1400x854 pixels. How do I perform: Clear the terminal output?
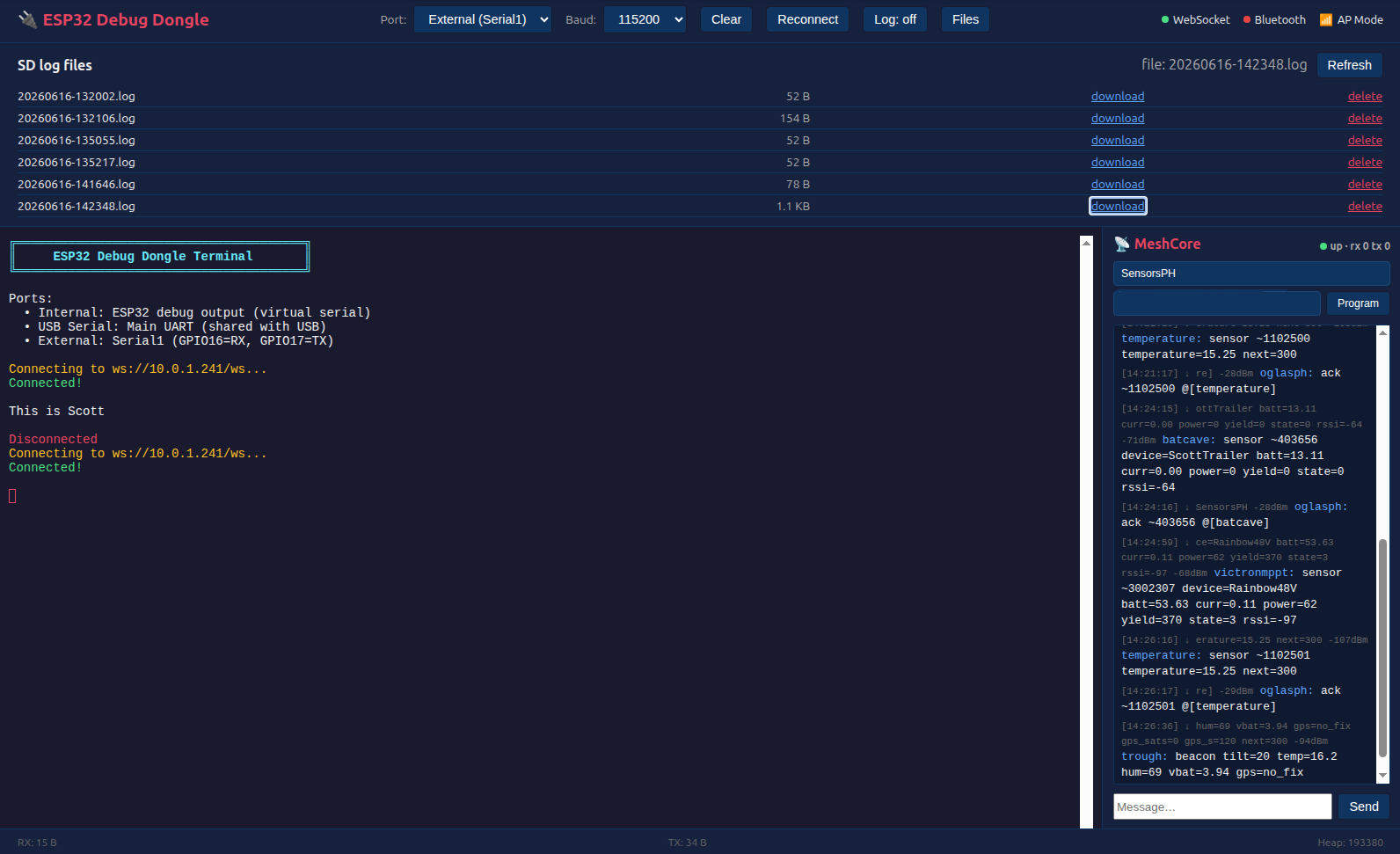click(x=726, y=19)
